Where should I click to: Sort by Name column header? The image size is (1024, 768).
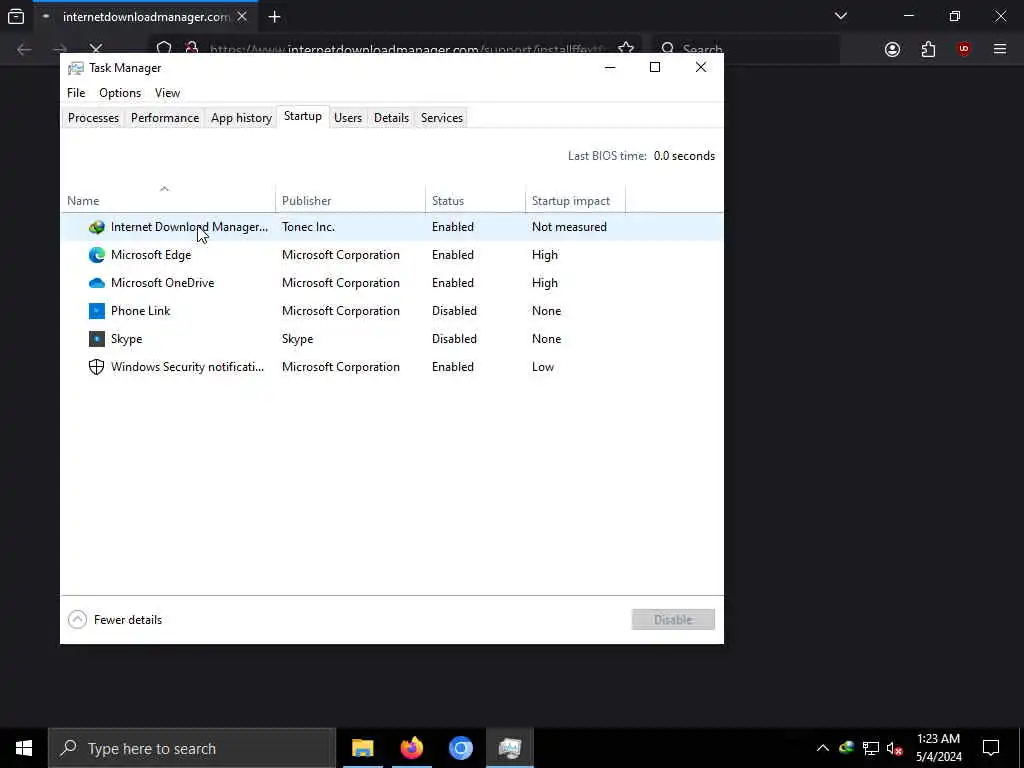coord(168,200)
